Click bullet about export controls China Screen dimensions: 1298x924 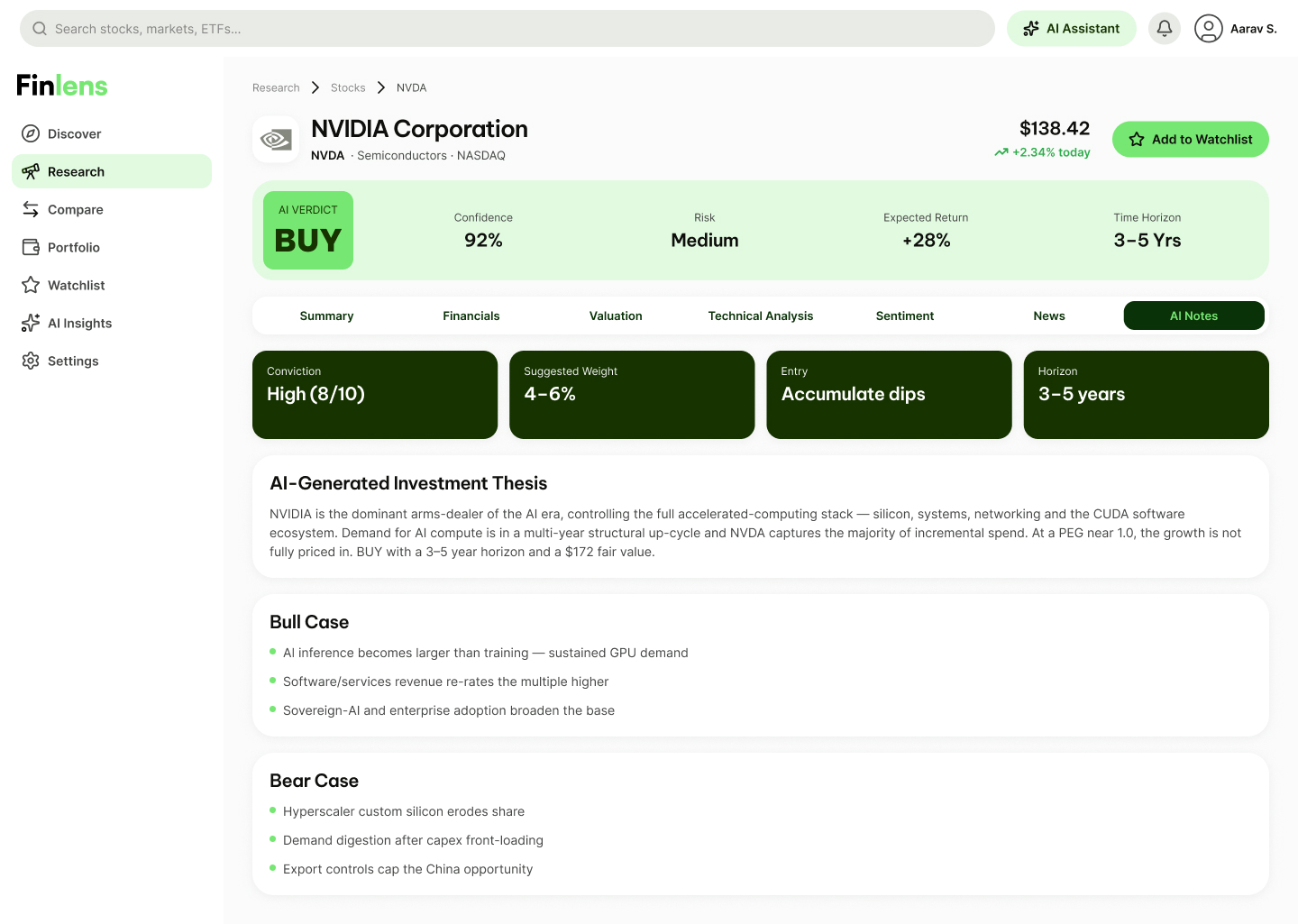(x=407, y=869)
